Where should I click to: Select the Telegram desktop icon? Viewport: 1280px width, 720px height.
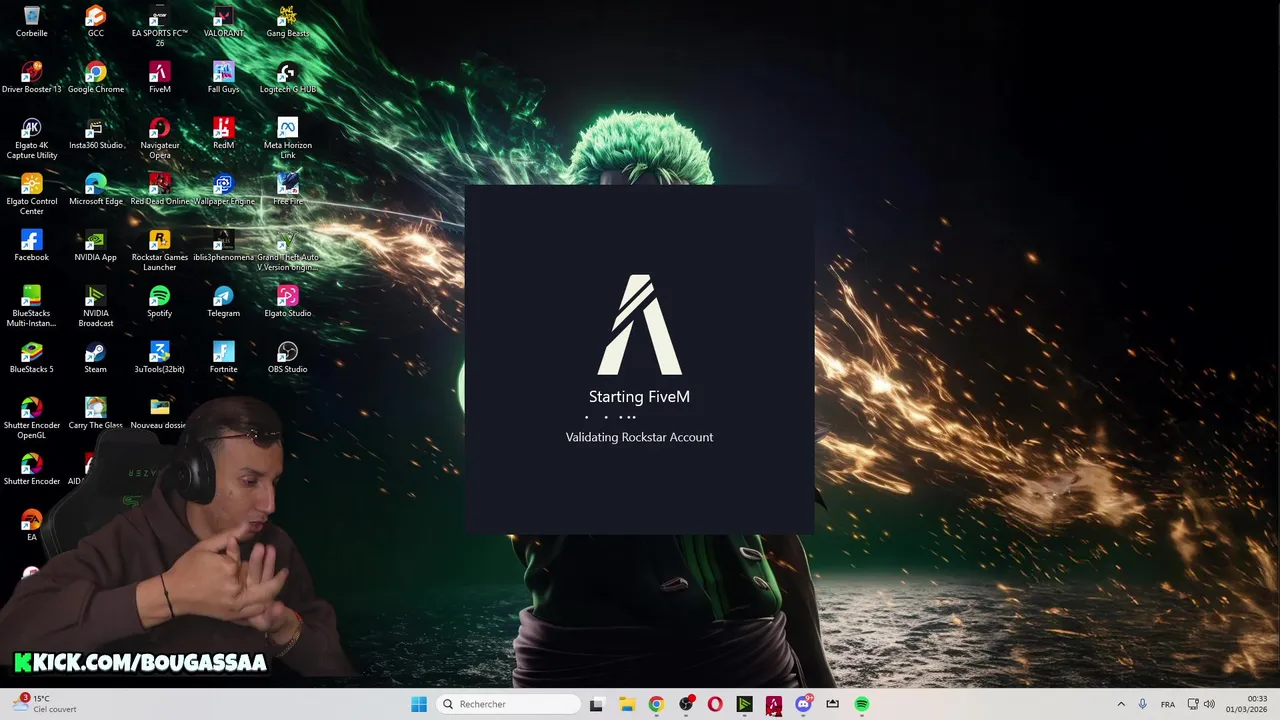(223, 302)
